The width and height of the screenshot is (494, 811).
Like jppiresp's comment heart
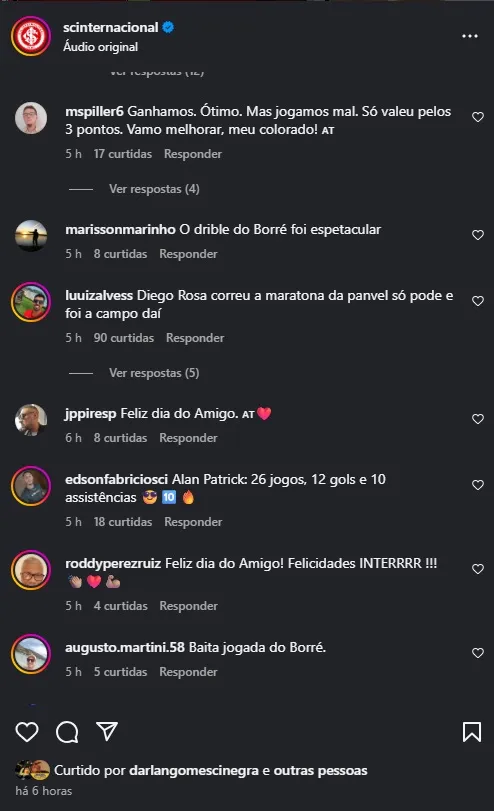[x=478, y=419]
